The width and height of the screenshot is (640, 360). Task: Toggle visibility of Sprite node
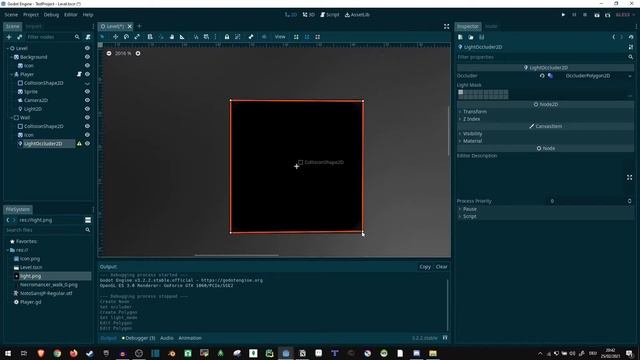[87, 92]
